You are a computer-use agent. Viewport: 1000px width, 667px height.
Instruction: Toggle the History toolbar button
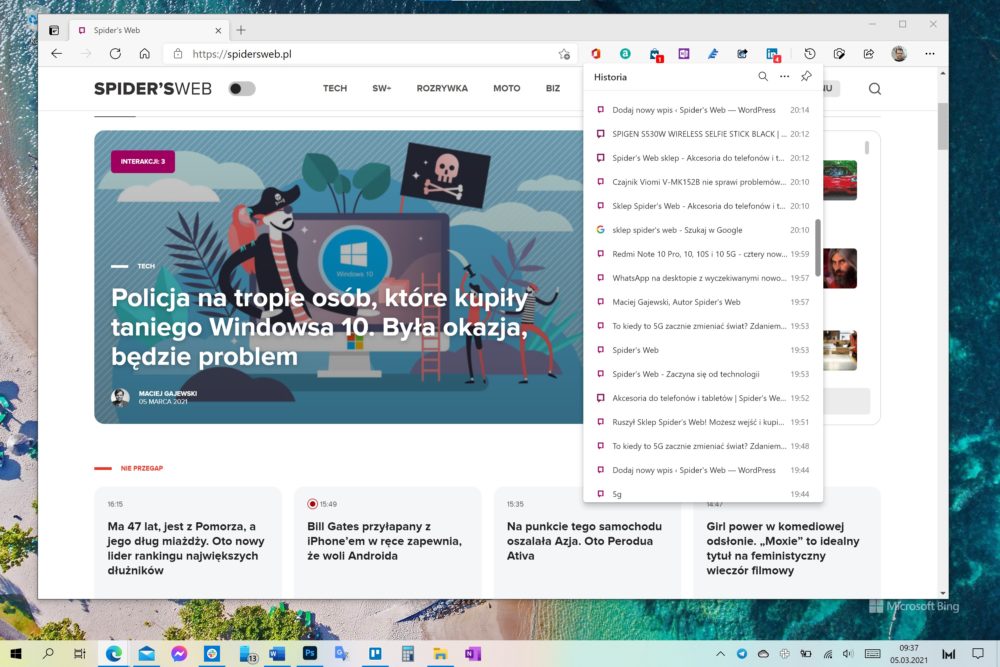(x=809, y=54)
